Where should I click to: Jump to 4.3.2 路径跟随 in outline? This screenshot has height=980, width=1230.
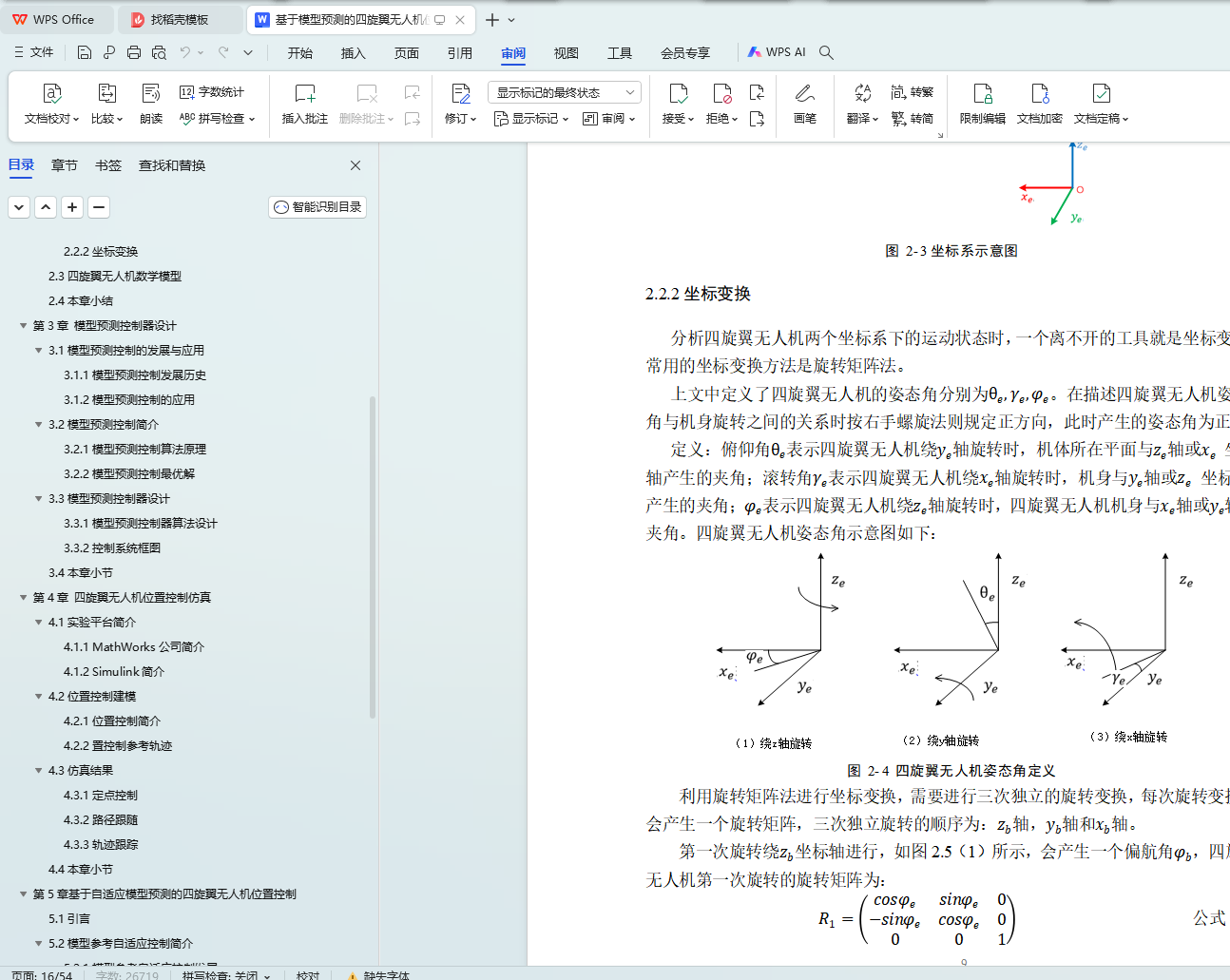click(101, 819)
